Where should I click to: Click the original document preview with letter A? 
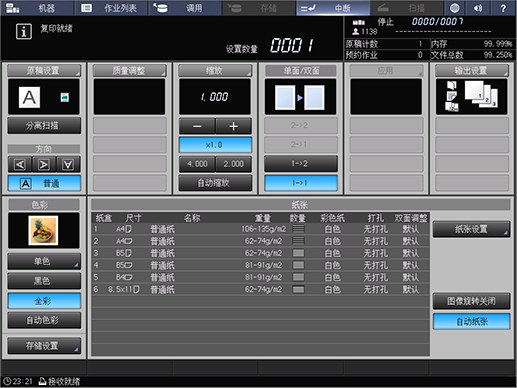tap(29, 97)
